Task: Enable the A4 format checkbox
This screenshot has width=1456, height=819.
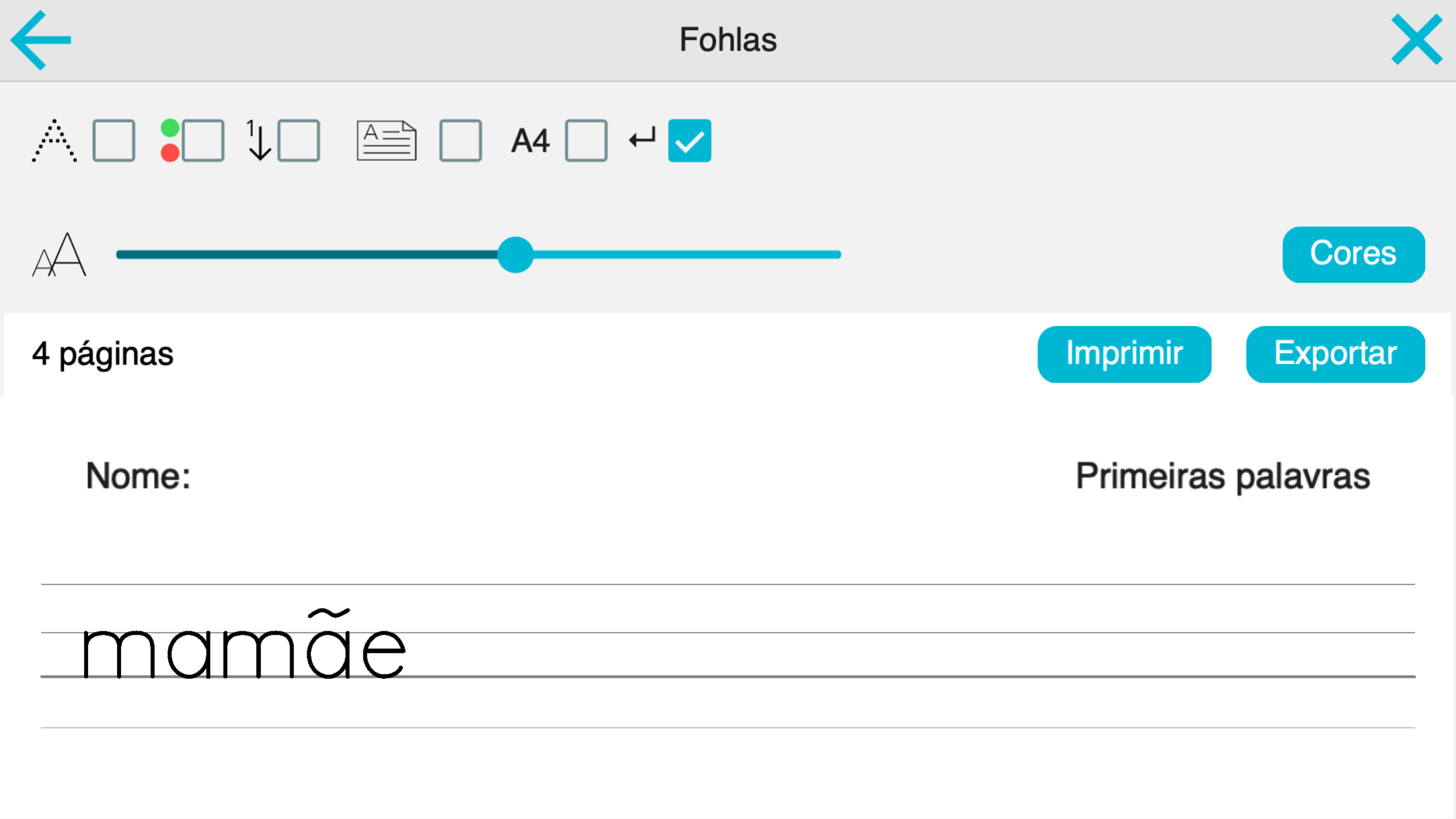Action: coord(586,140)
